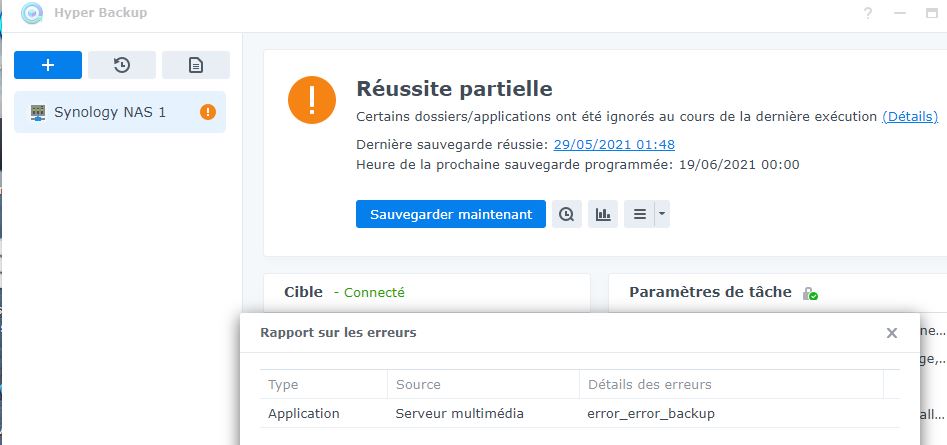Image resolution: width=947 pixels, height=445 pixels.
Task: Open the log document icon
Action: [x=196, y=65]
